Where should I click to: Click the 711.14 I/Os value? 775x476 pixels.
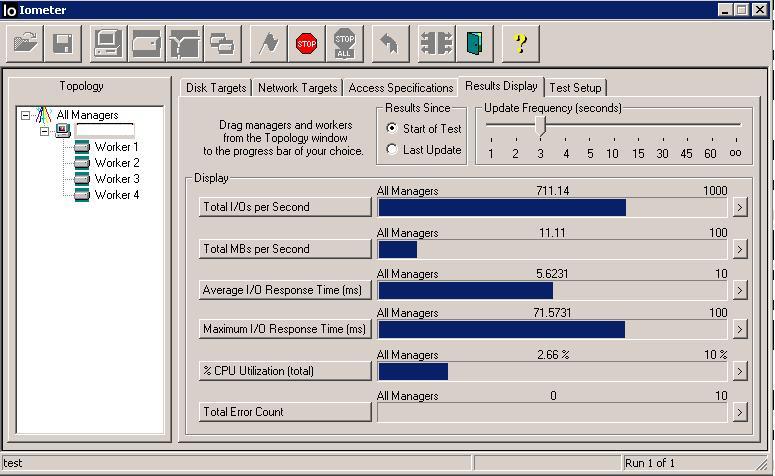[553, 191]
